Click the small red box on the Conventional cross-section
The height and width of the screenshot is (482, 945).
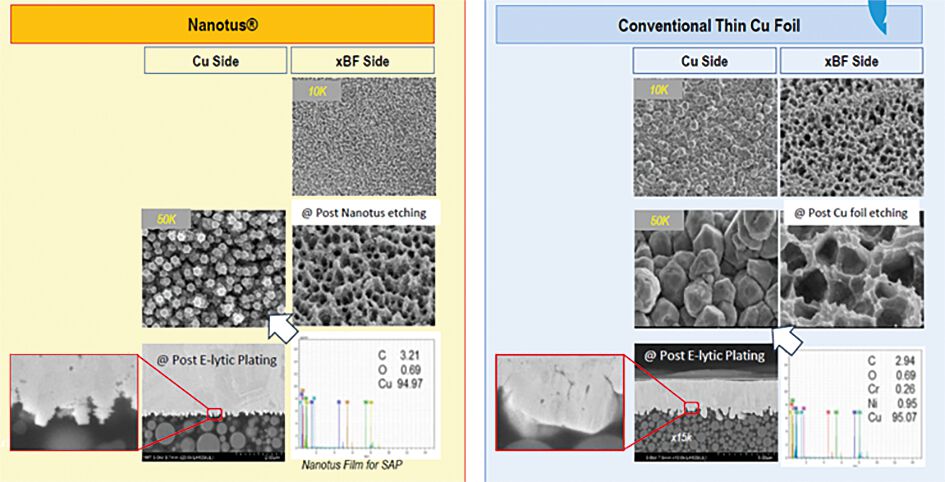point(691,407)
